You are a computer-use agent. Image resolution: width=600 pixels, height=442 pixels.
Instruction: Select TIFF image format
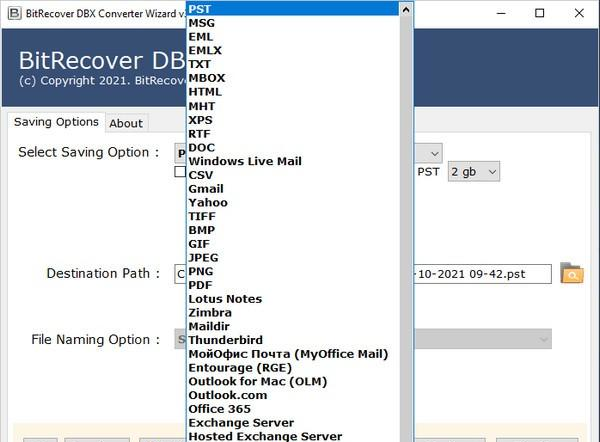[x=293, y=216]
